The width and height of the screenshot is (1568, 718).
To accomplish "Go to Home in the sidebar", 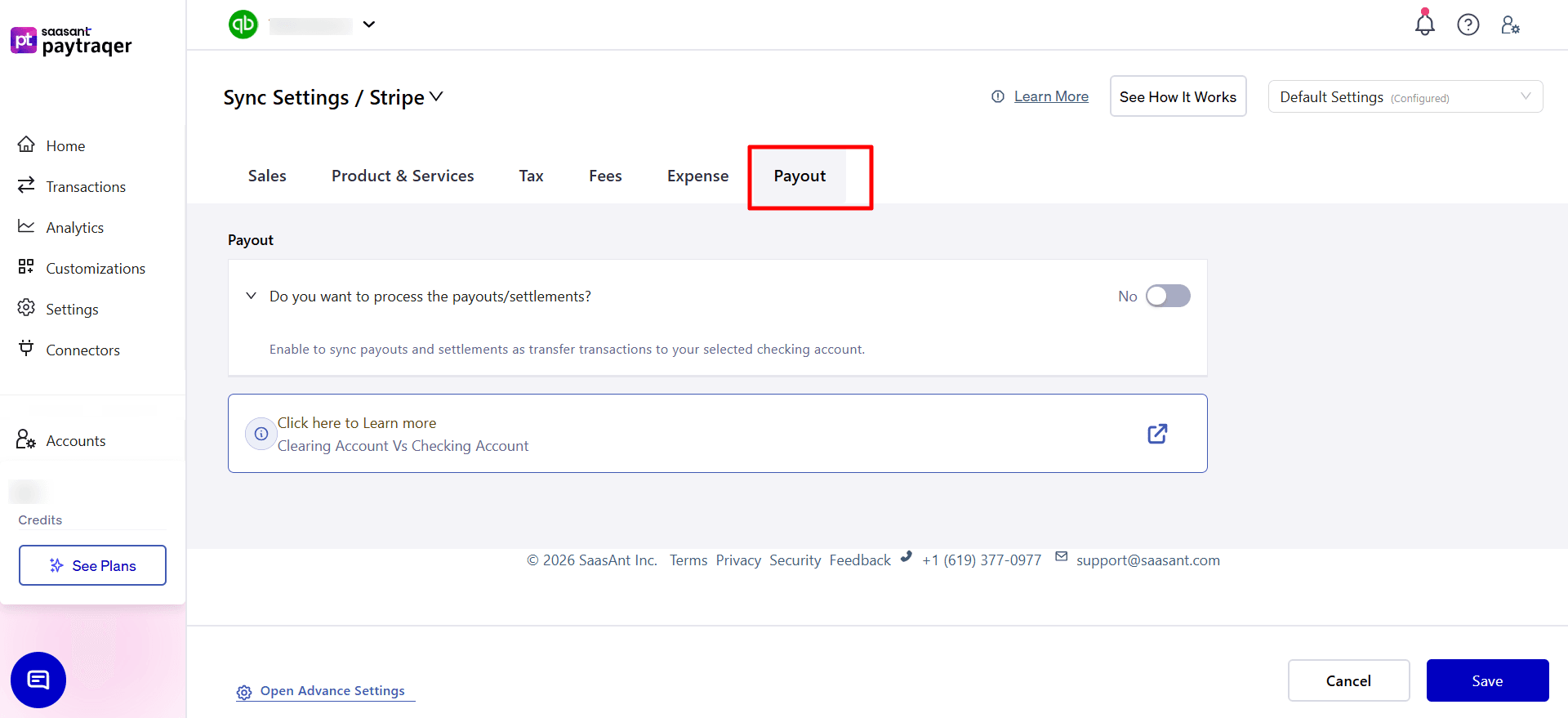I will (x=65, y=145).
